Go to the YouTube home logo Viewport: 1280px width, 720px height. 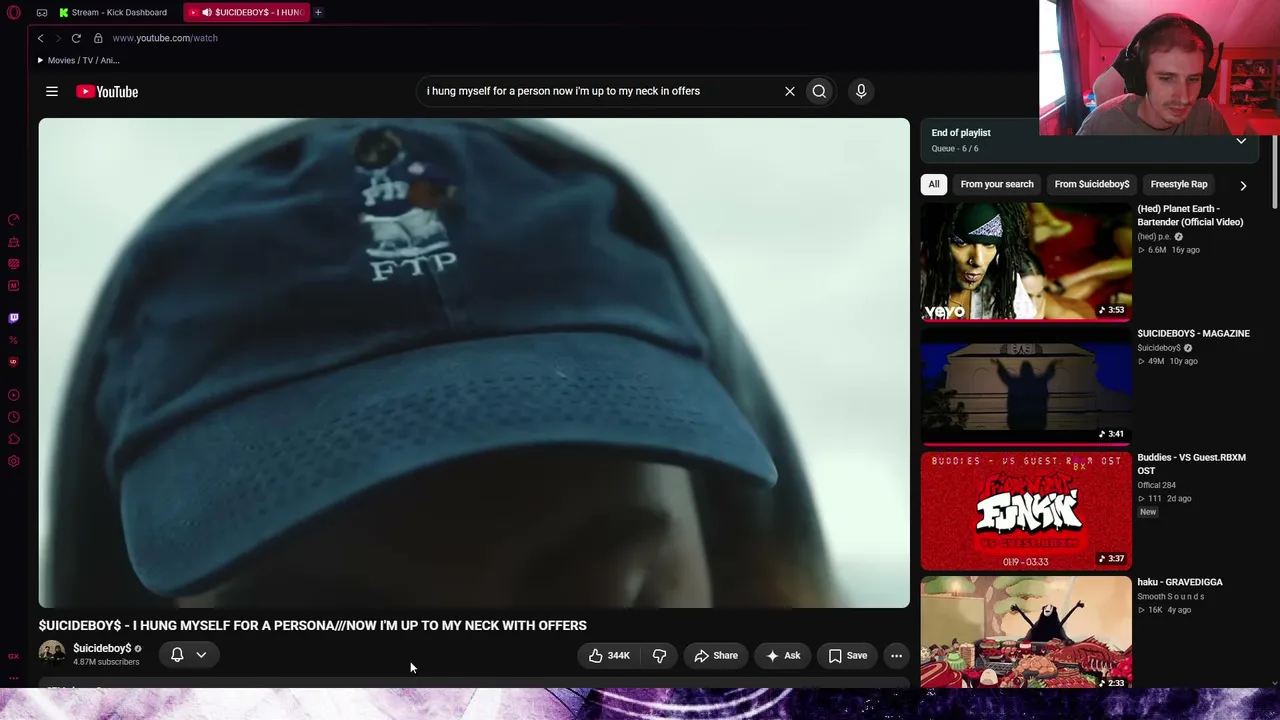(x=107, y=92)
